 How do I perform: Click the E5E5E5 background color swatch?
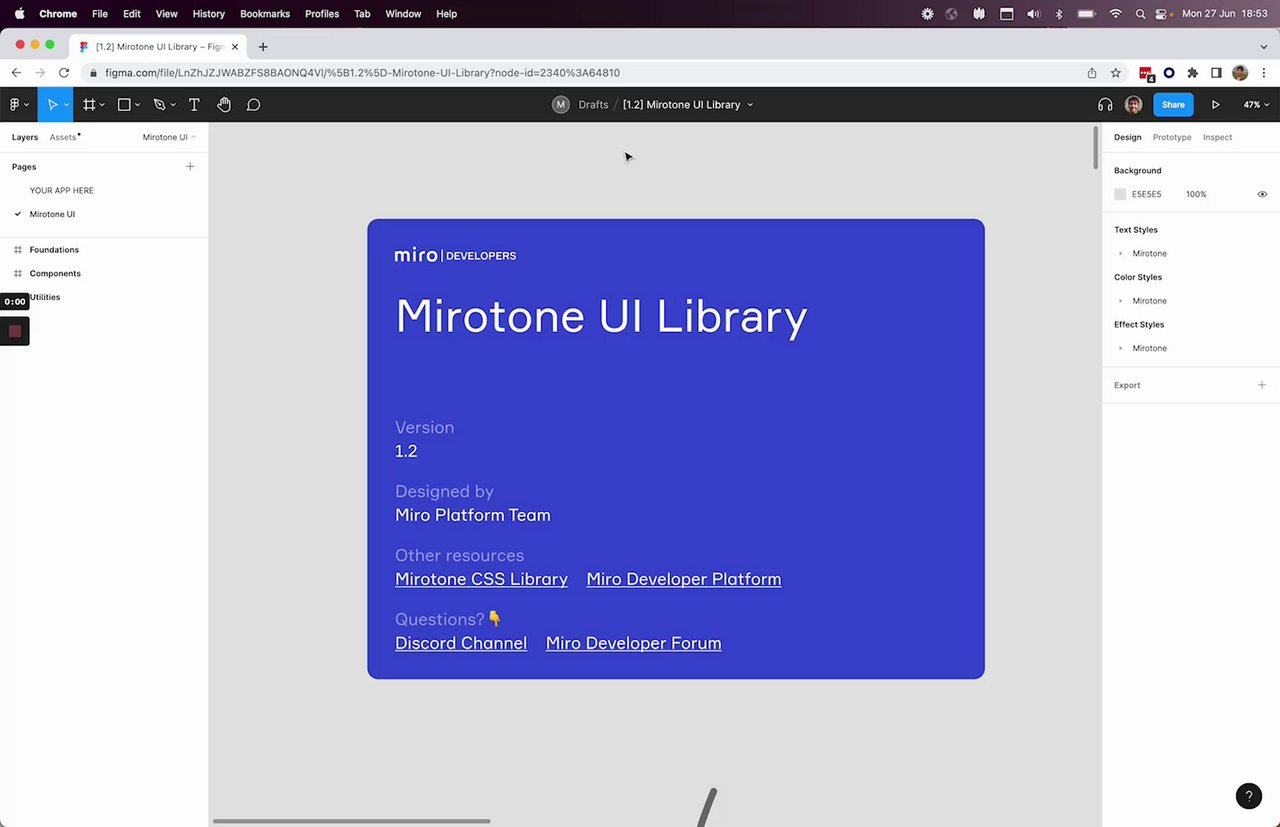coord(1120,194)
